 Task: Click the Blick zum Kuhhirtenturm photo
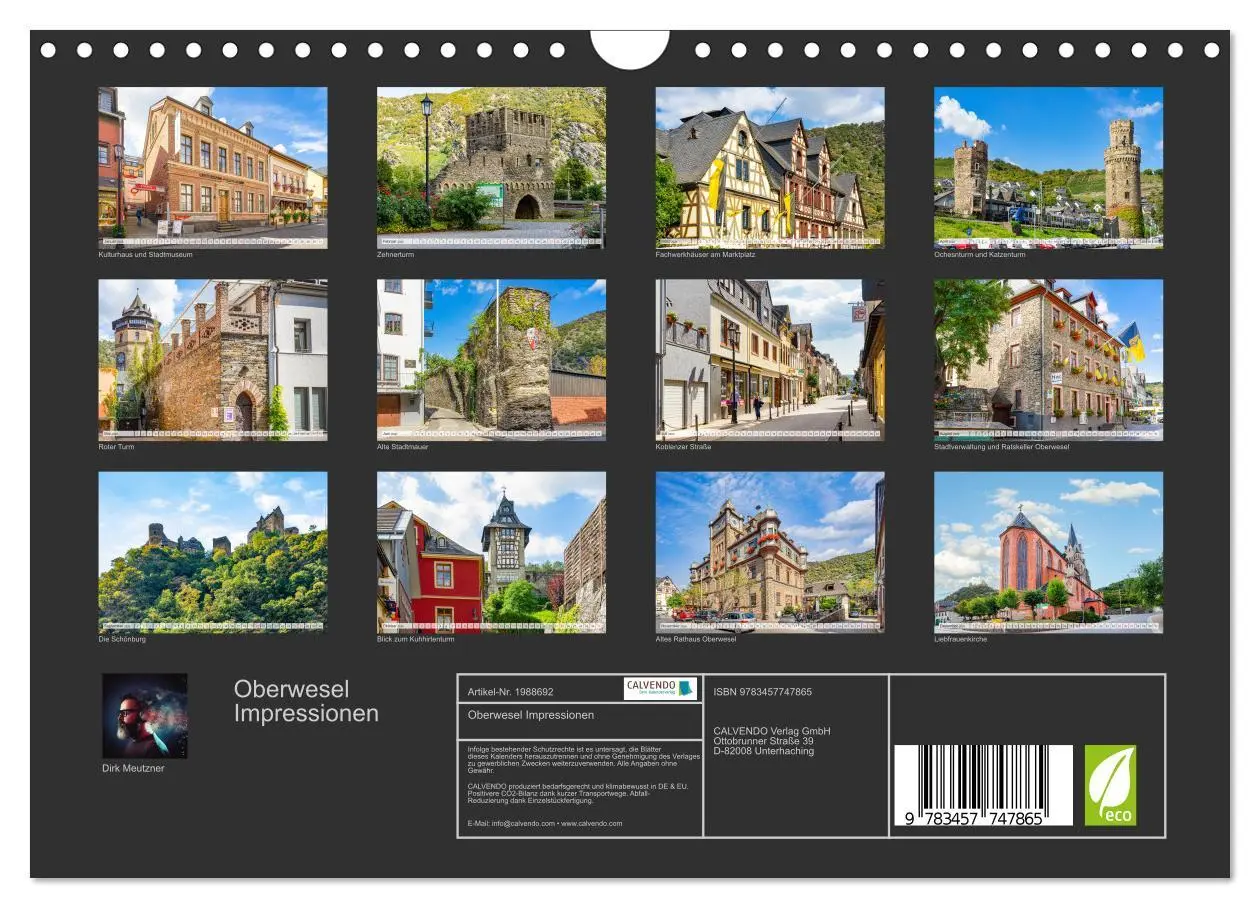[x=491, y=552]
